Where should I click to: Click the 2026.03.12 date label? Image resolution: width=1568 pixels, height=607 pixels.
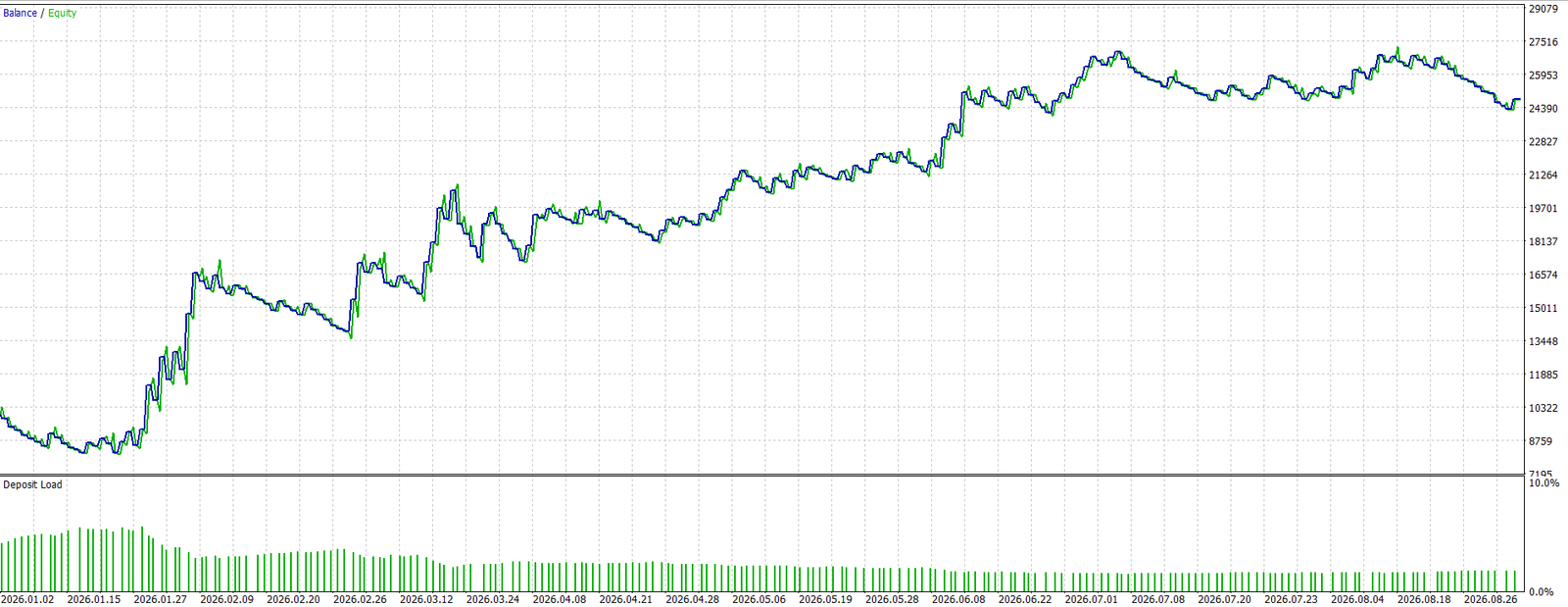coord(427,599)
